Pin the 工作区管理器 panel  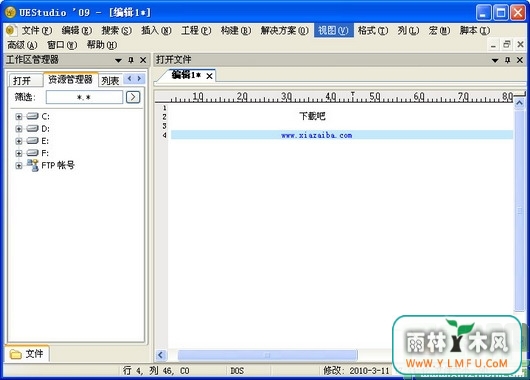[x=131, y=60]
